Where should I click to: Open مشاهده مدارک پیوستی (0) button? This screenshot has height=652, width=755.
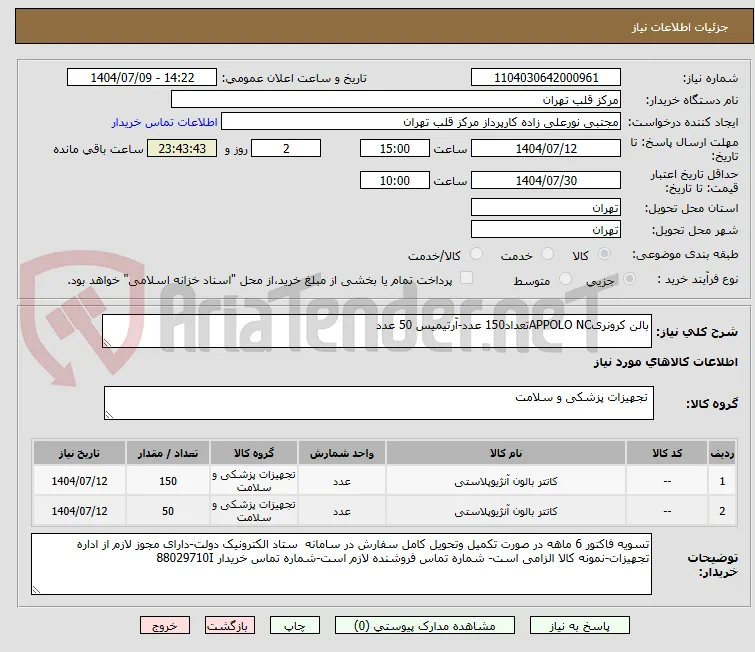coord(425,626)
